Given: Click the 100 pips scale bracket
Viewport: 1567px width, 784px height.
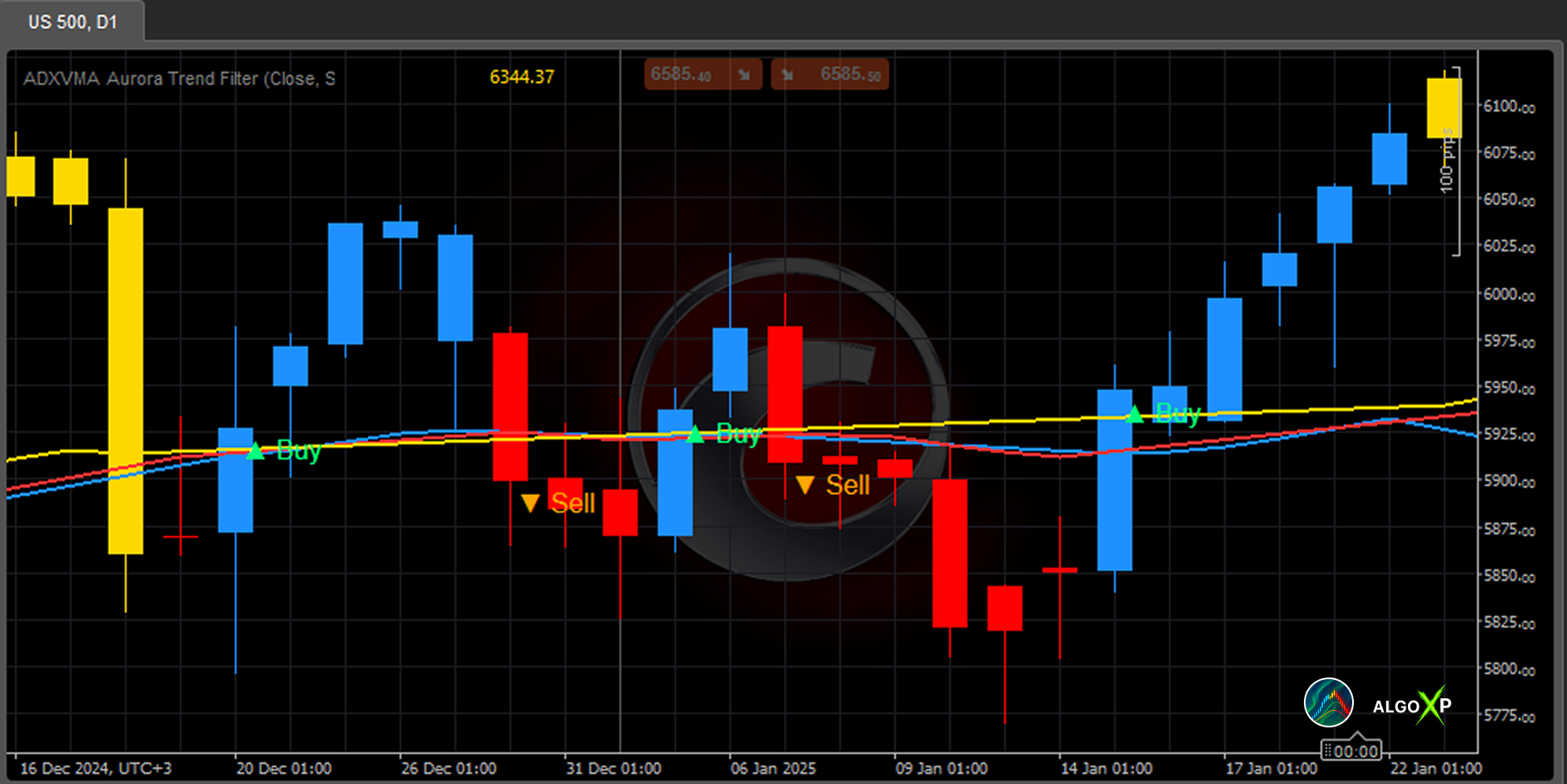Looking at the screenshot, I should coord(1451,162).
